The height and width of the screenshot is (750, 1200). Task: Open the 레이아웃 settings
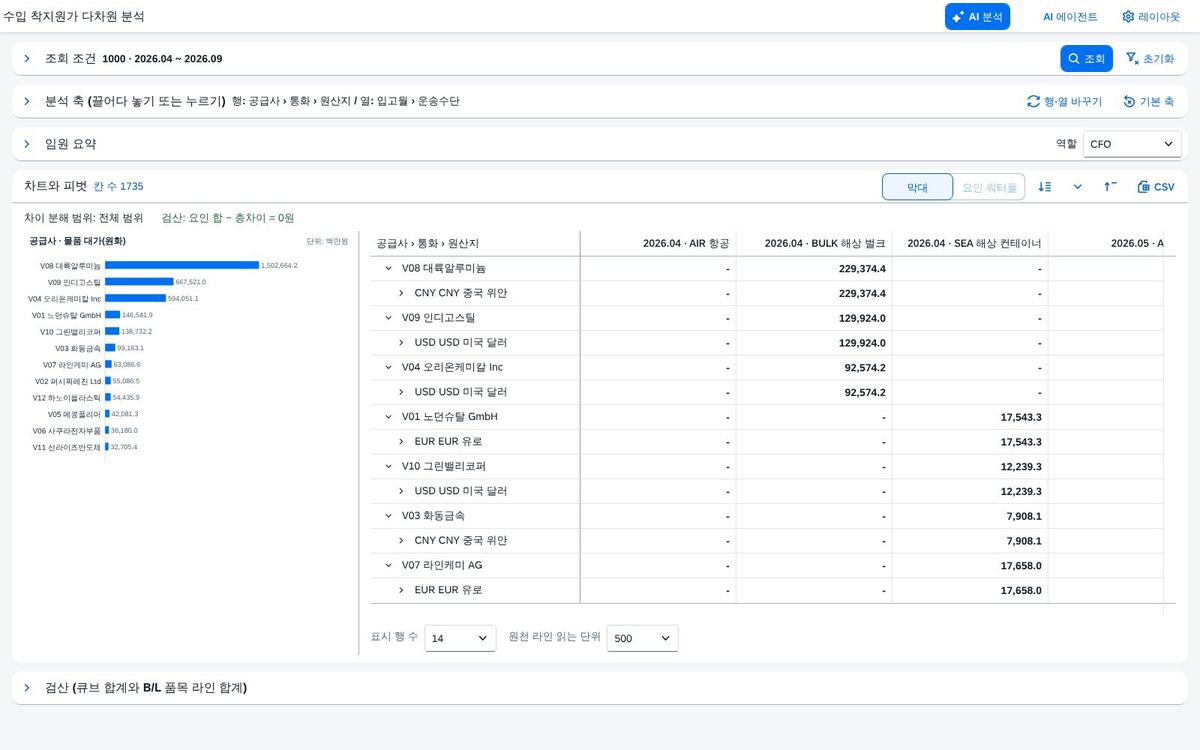coord(1150,17)
